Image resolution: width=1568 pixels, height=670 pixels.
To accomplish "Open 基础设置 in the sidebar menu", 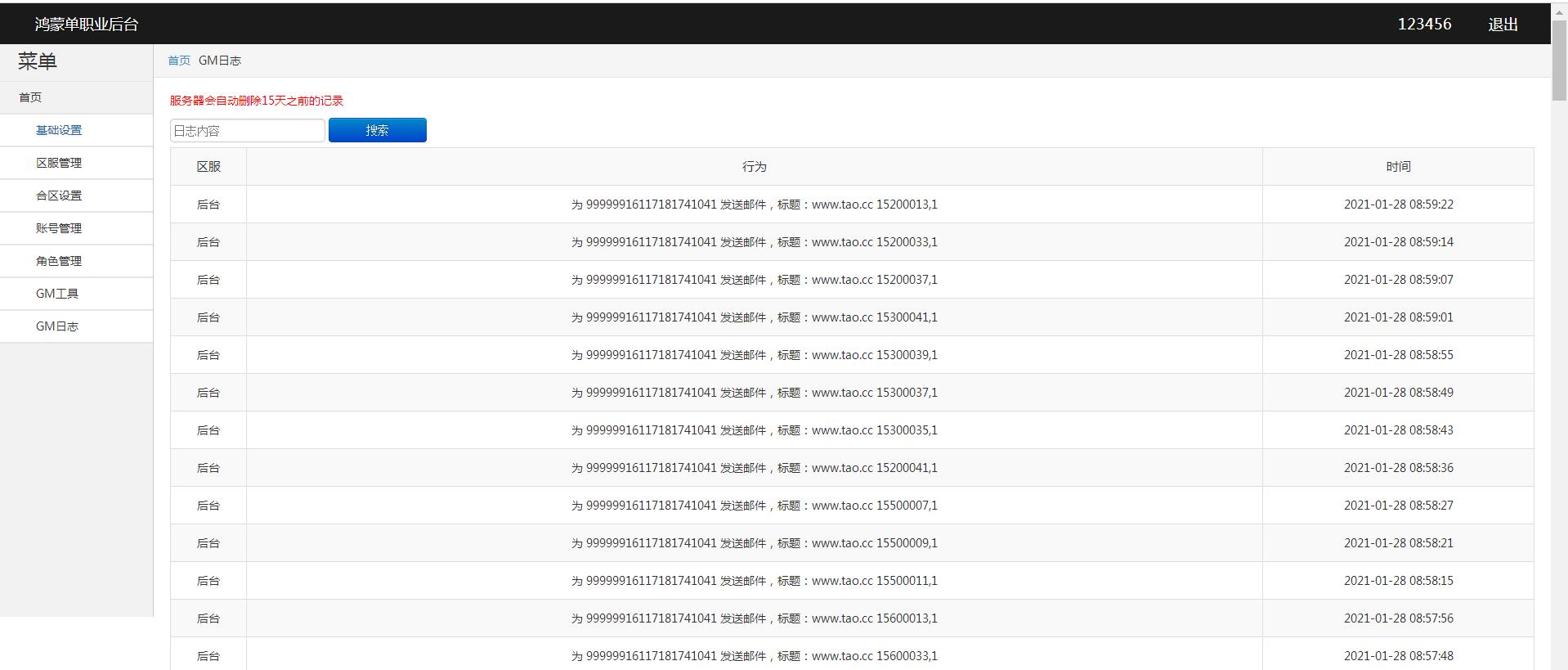I will click(x=59, y=130).
